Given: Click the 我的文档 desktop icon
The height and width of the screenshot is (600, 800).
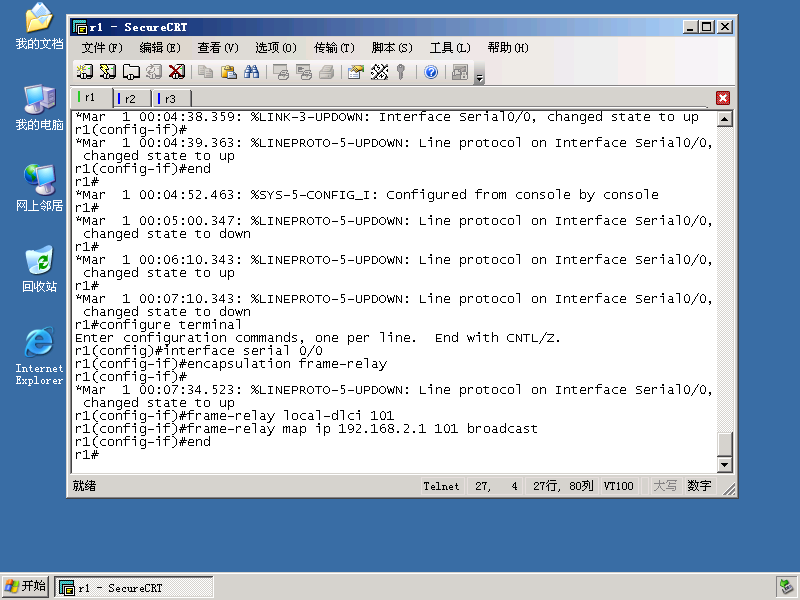Looking at the screenshot, I should [39, 27].
